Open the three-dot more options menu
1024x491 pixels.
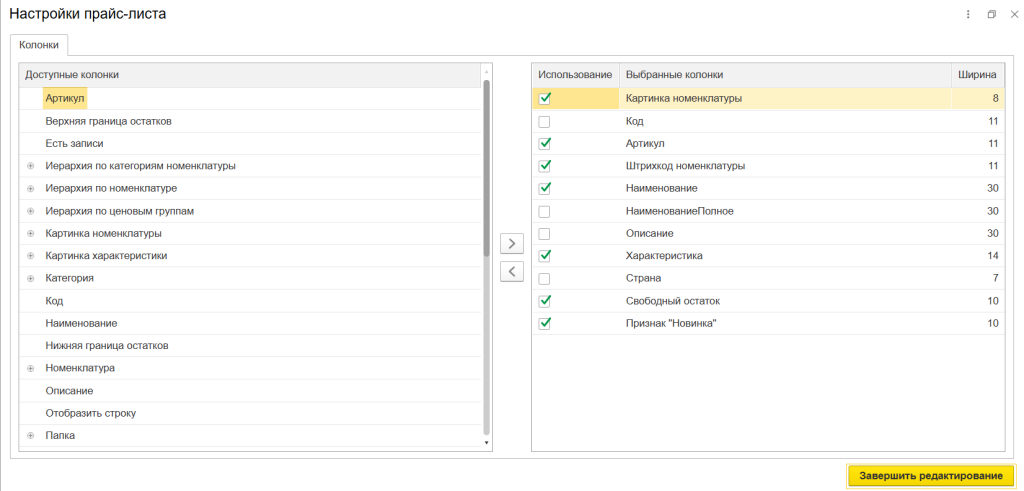click(968, 14)
